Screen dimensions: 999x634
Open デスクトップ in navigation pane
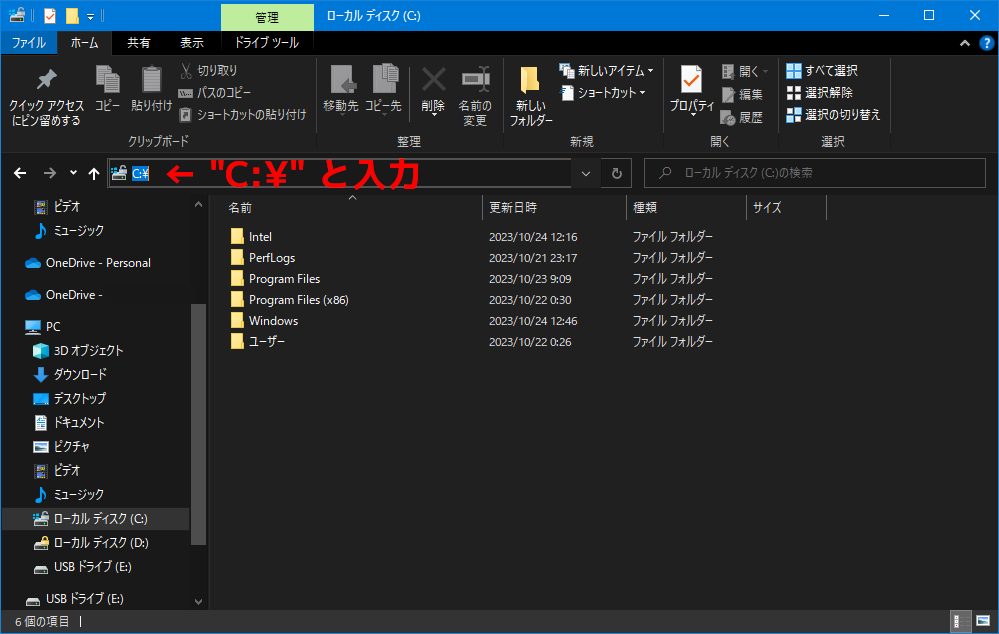click(x=79, y=399)
